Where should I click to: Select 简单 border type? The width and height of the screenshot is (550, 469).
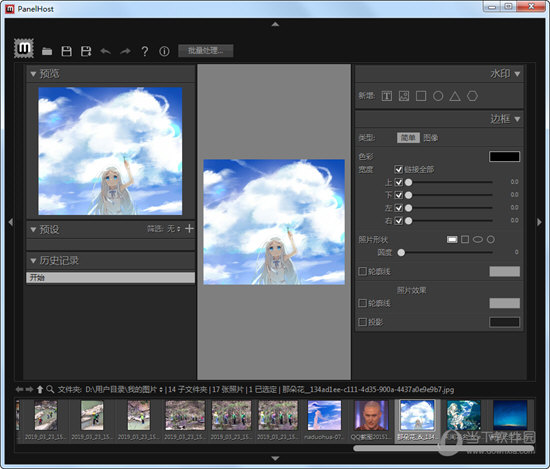click(408, 138)
